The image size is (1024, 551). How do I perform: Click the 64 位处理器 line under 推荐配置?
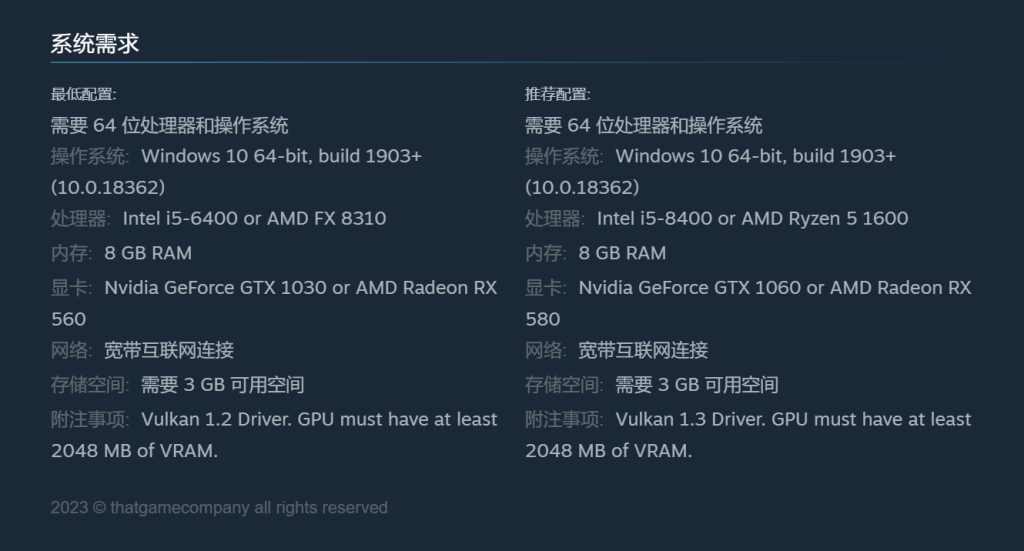point(643,125)
